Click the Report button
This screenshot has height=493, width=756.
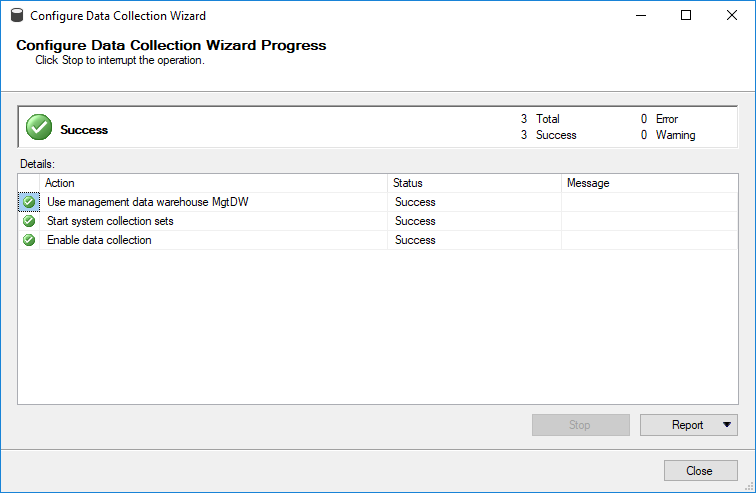pyautogui.click(x=688, y=425)
